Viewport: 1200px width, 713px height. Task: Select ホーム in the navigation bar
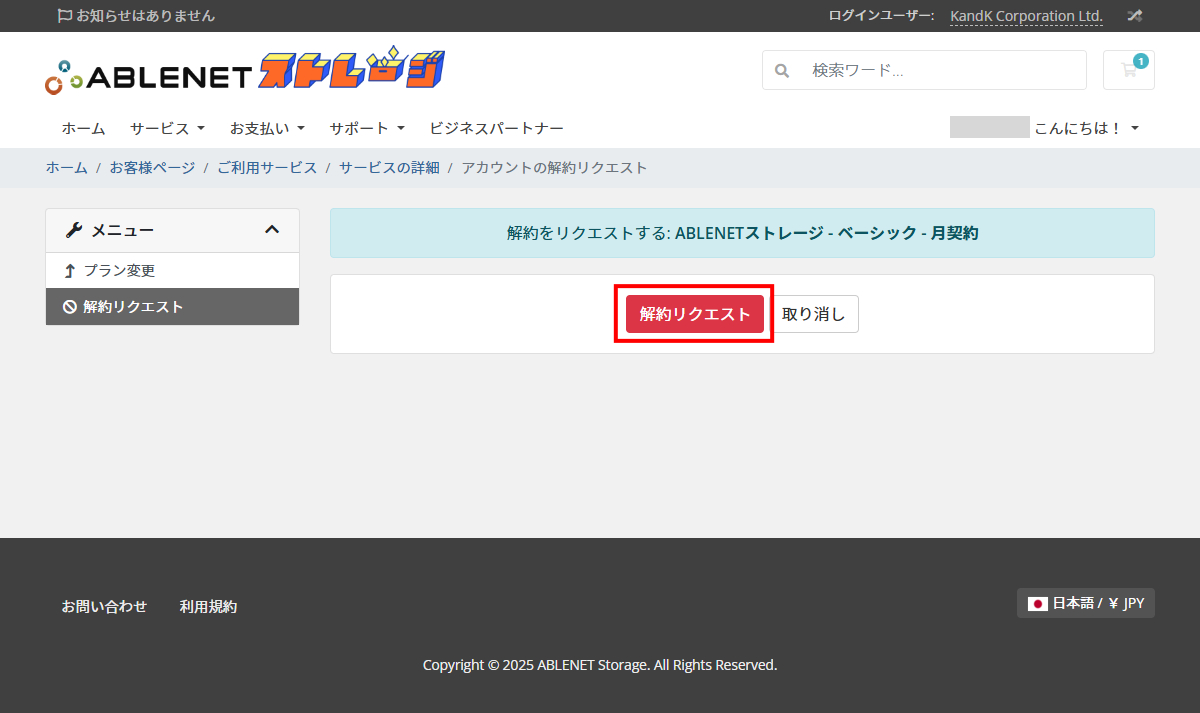point(83,128)
